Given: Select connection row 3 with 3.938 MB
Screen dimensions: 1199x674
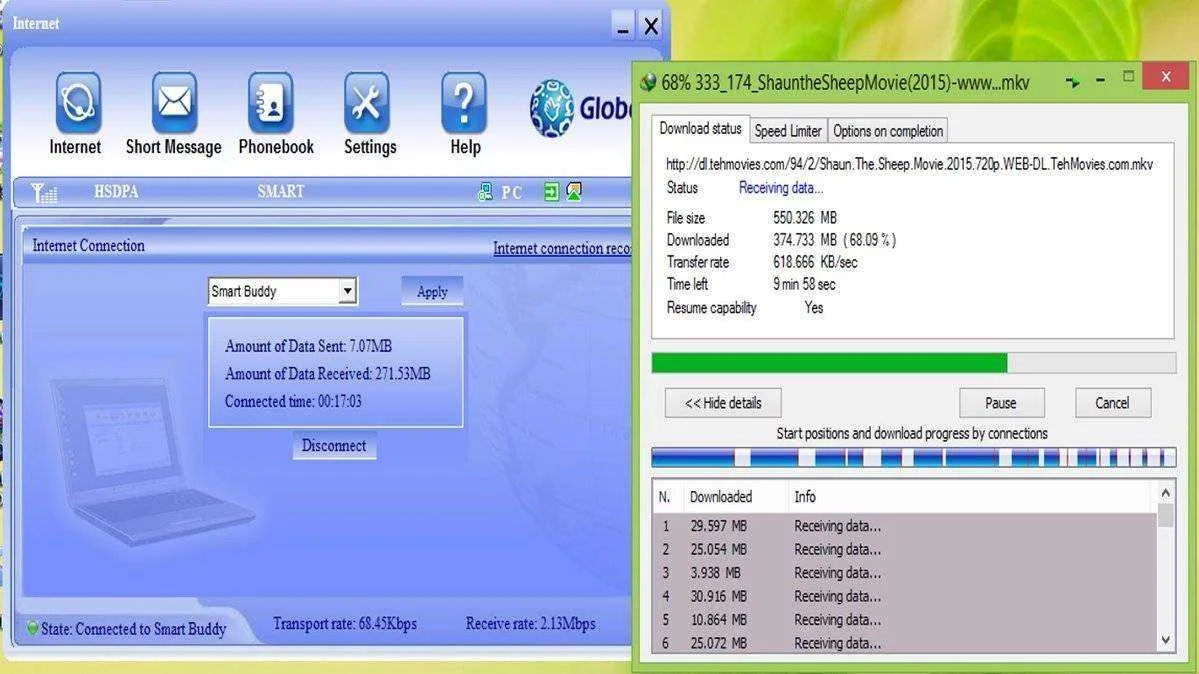Looking at the screenshot, I should coord(906,573).
